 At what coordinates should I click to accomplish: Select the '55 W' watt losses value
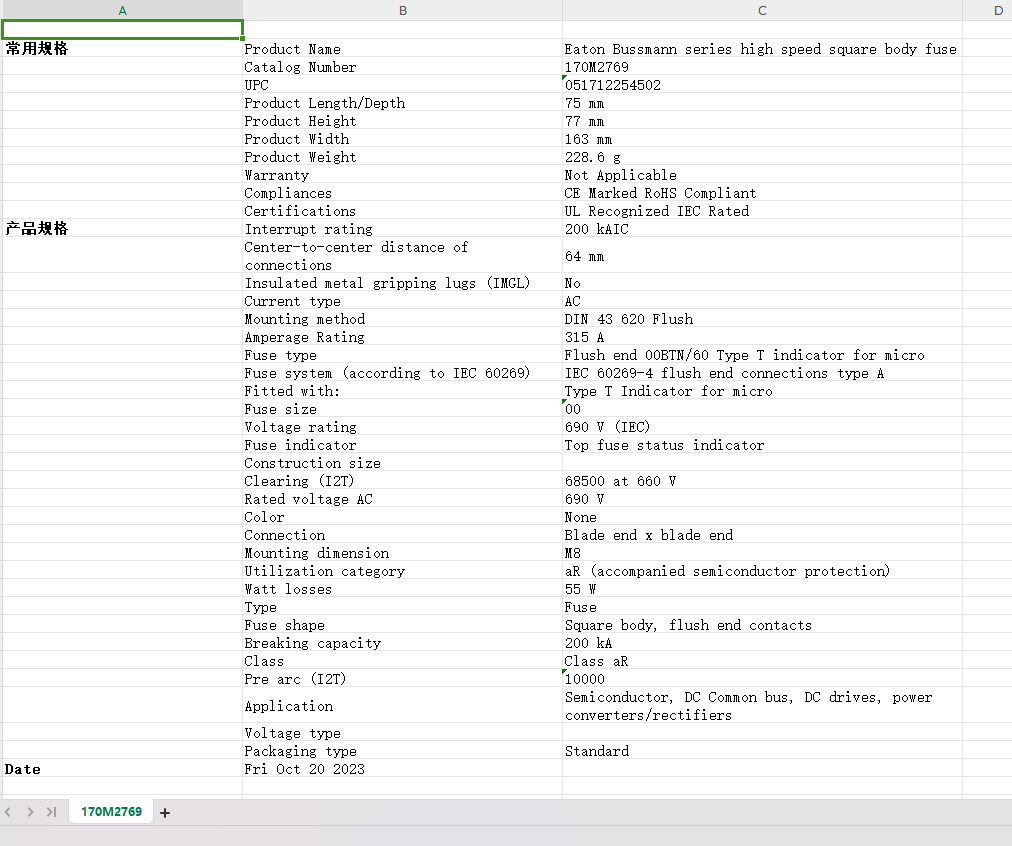762,590
